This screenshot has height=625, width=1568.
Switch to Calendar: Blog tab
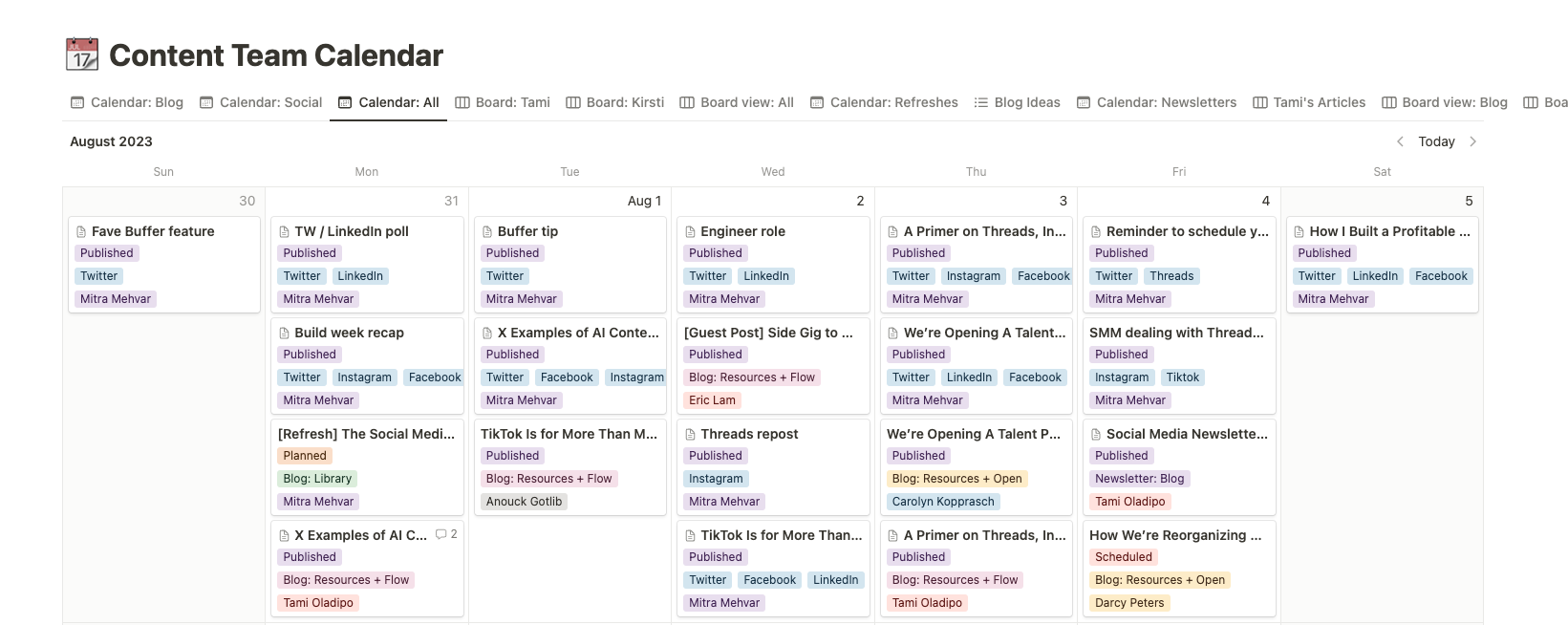click(x=127, y=102)
